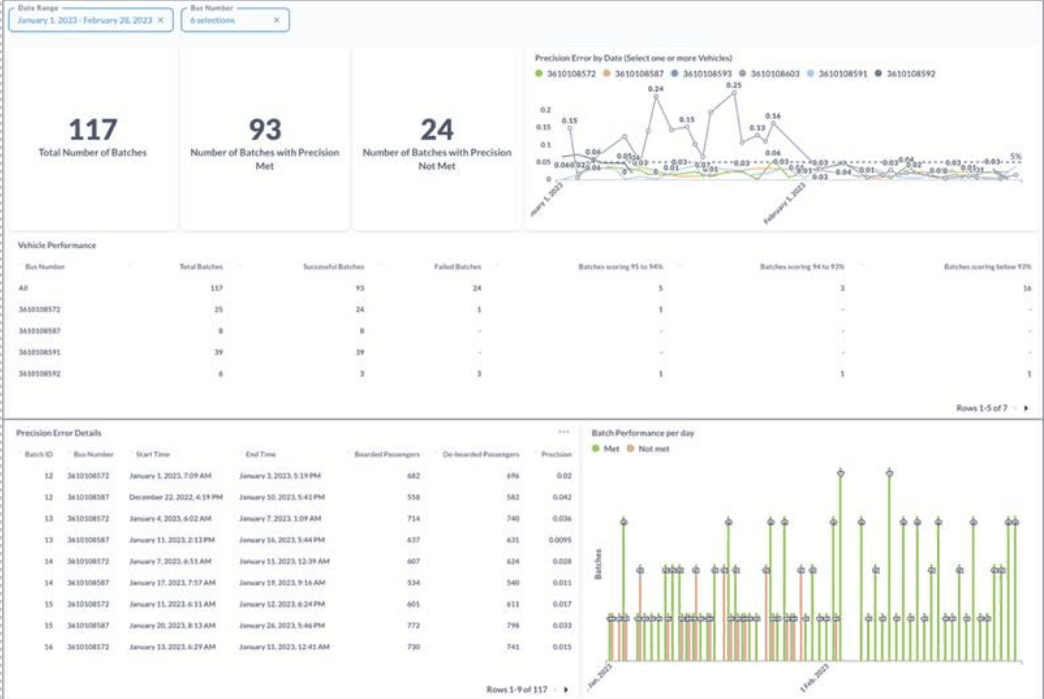Click boarded passengers value 772

pos(413,626)
